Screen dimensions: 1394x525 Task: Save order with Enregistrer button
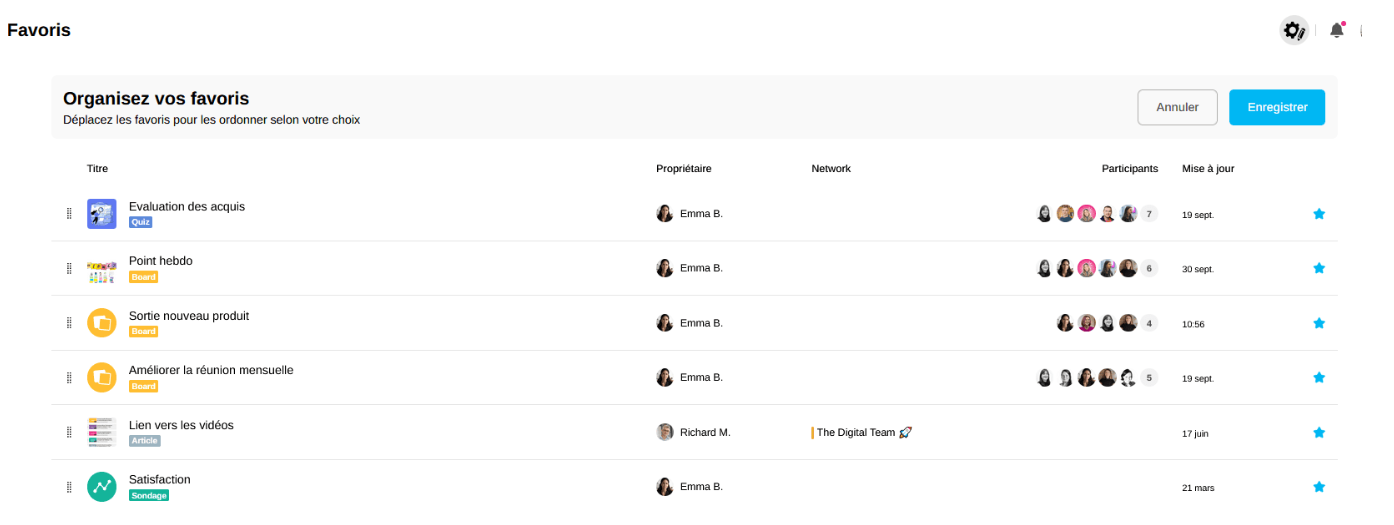pos(1277,107)
